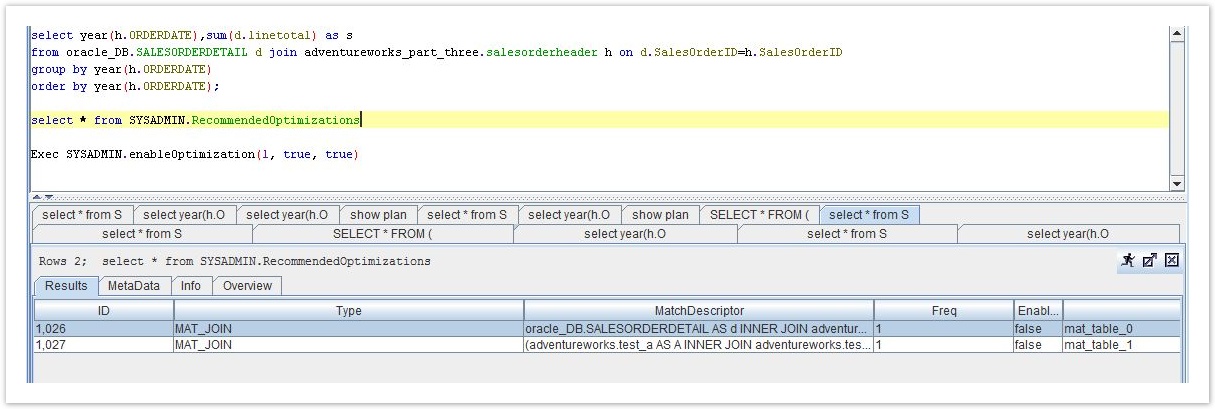This screenshot has width=1215, height=409.
Task: Select the Info tab
Action: 190,286
